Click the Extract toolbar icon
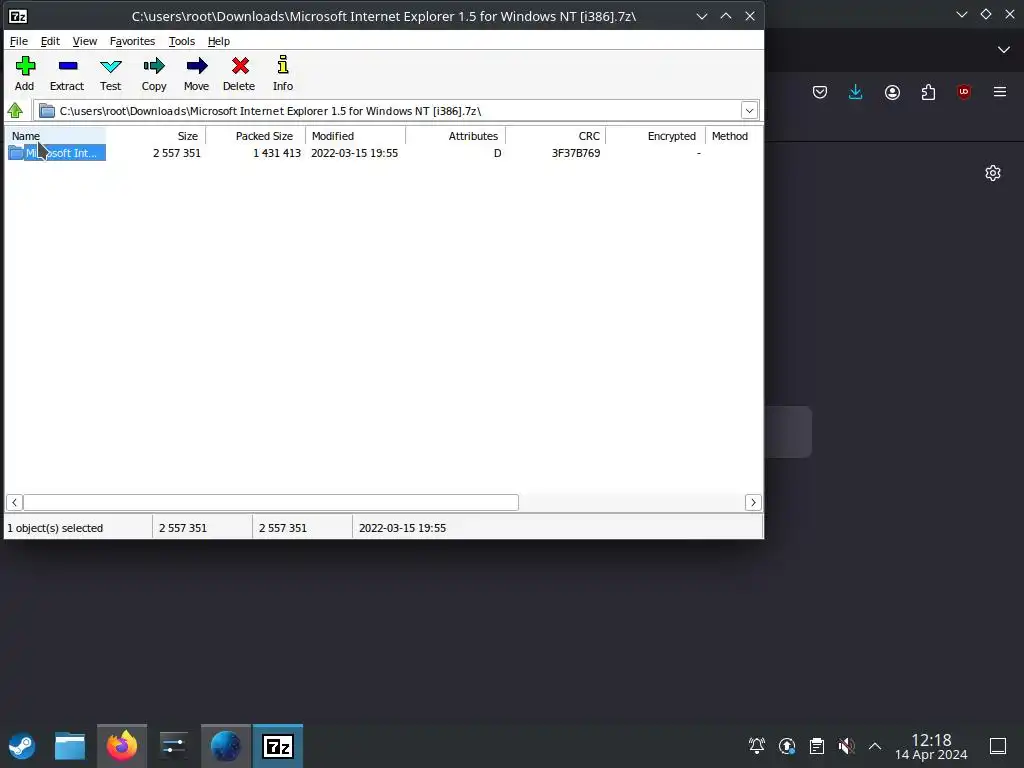The width and height of the screenshot is (1024, 768). click(67, 66)
